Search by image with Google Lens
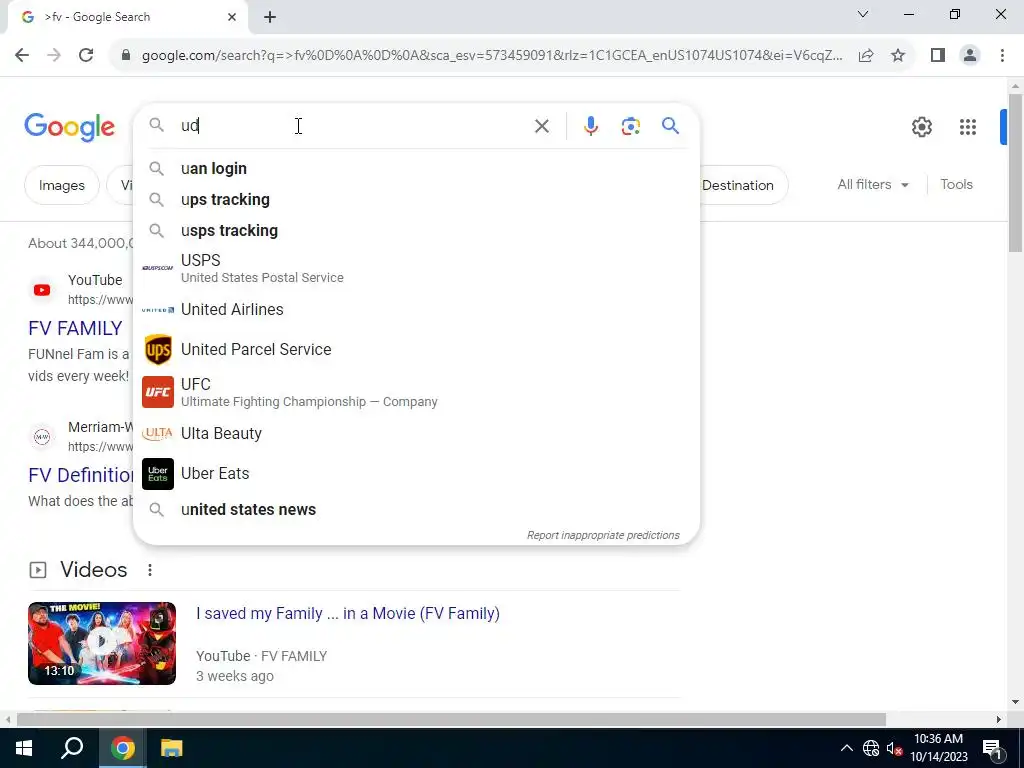 tap(630, 126)
